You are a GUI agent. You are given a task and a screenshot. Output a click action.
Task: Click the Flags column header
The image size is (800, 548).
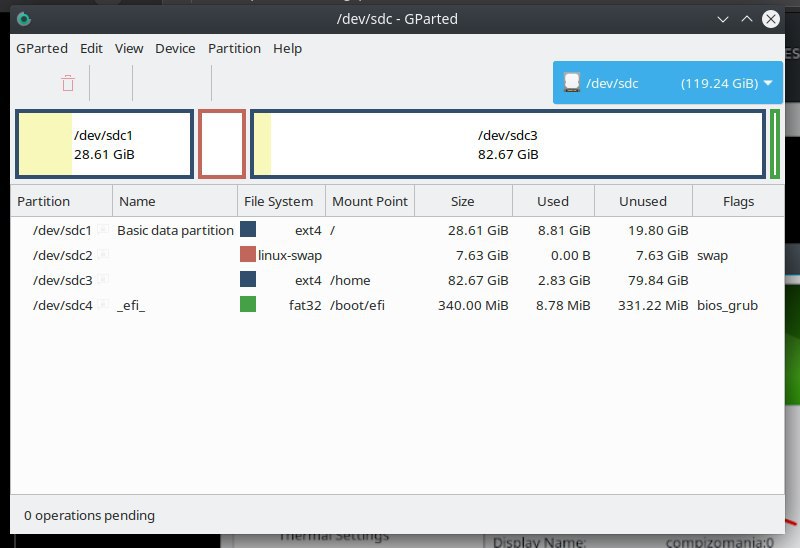[738, 201]
